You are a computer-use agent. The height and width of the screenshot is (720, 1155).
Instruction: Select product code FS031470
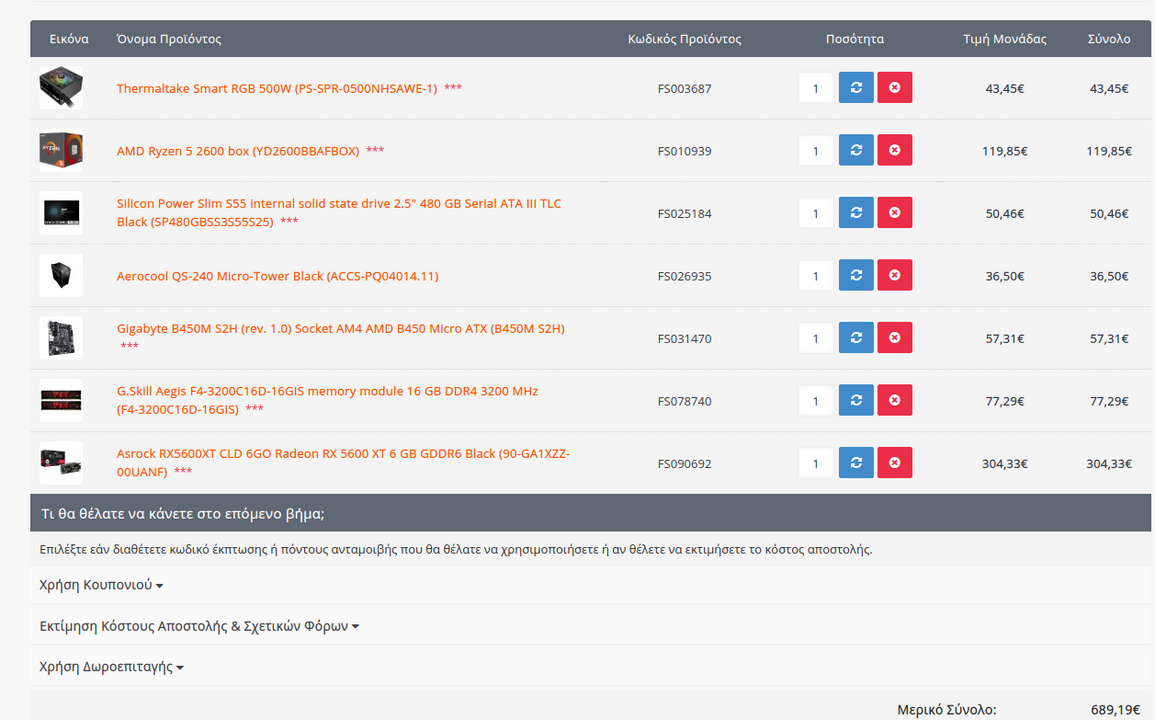[684, 339]
